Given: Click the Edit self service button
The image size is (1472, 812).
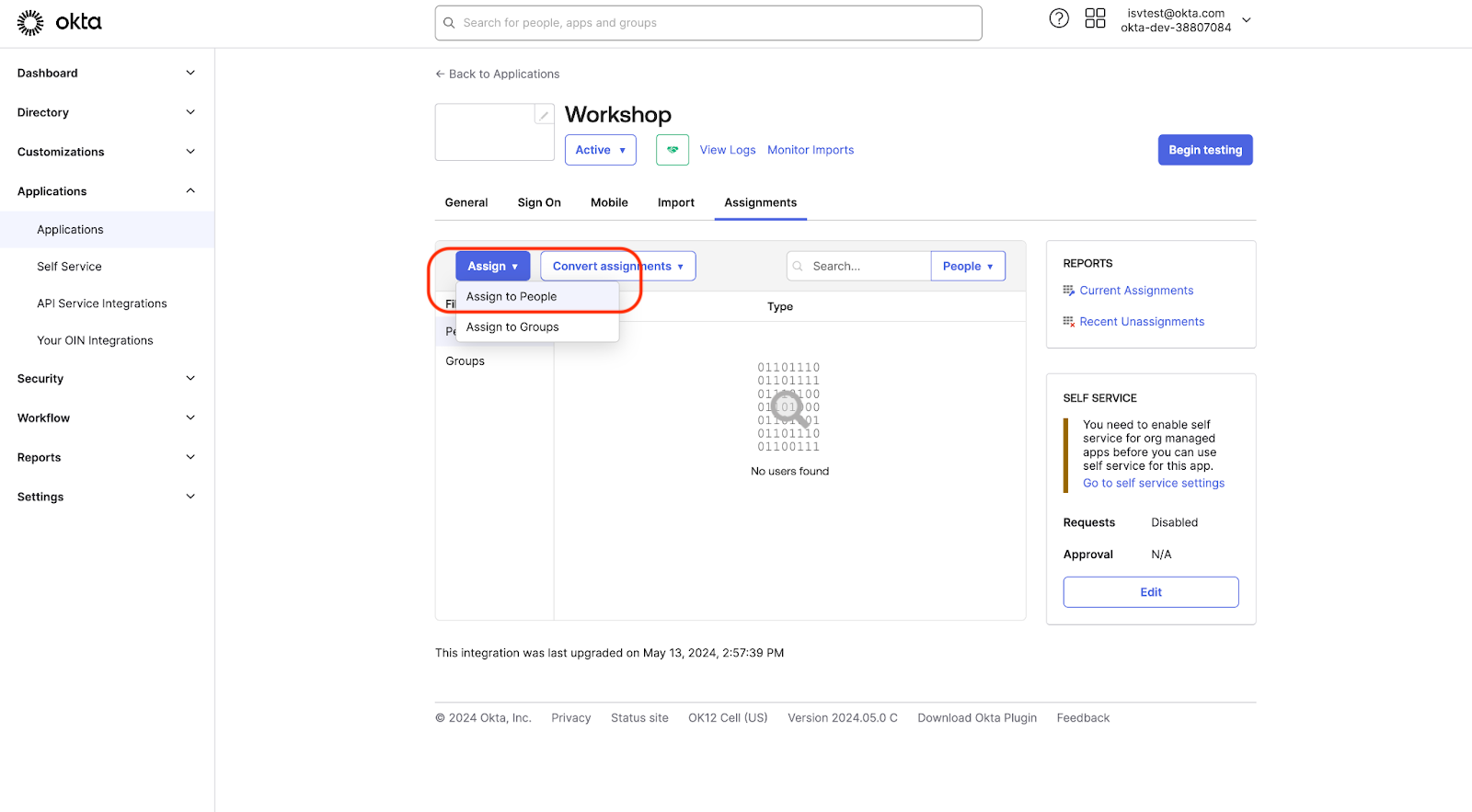Looking at the screenshot, I should [x=1151, y=592].
